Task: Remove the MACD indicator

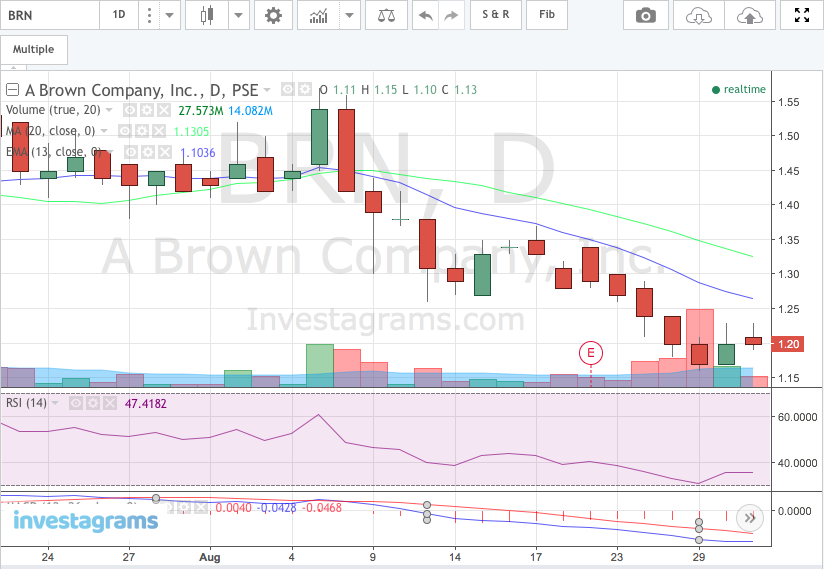Action: click(202, 507)
